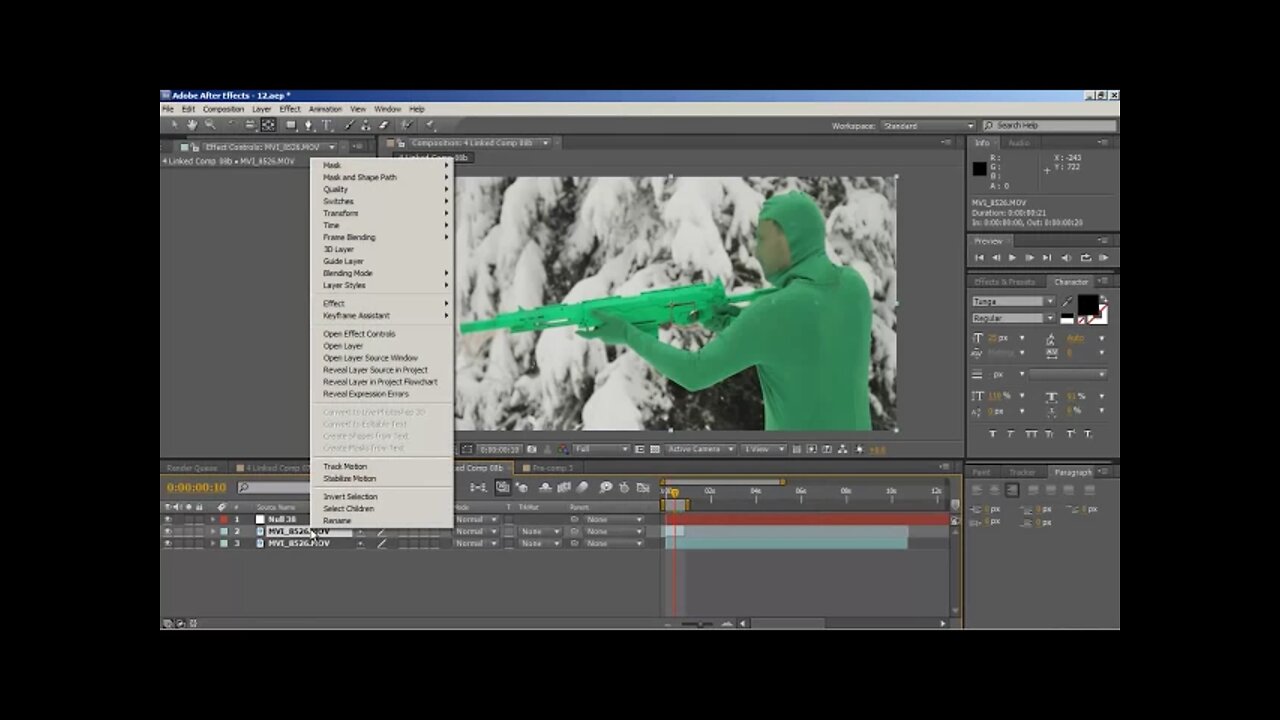The width and height of the screenshot is (1280, 720).
Task: Expand layer 1 Null 38 properties
Action: click(212, 519)
